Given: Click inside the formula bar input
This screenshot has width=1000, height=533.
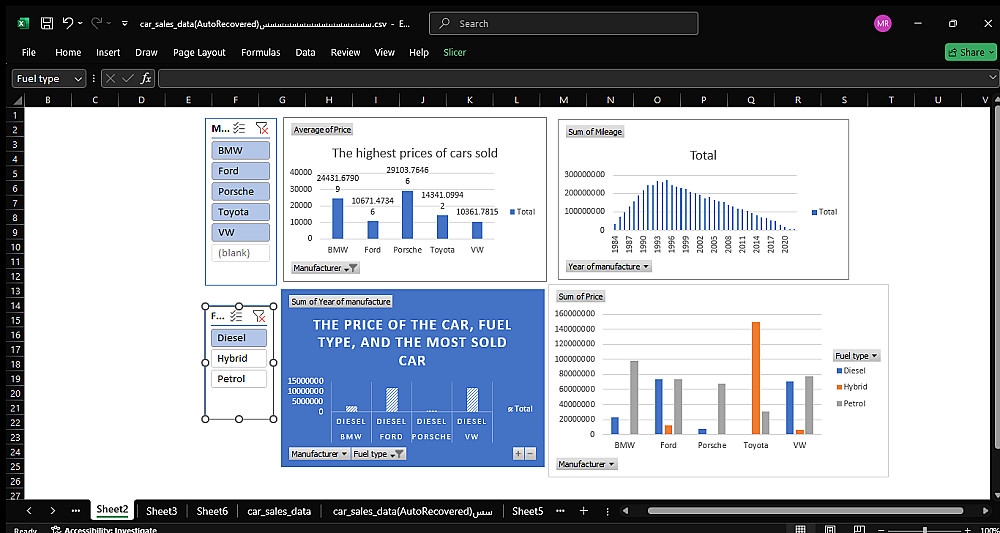Looking at the screenshot, I should tap(572, 78).
